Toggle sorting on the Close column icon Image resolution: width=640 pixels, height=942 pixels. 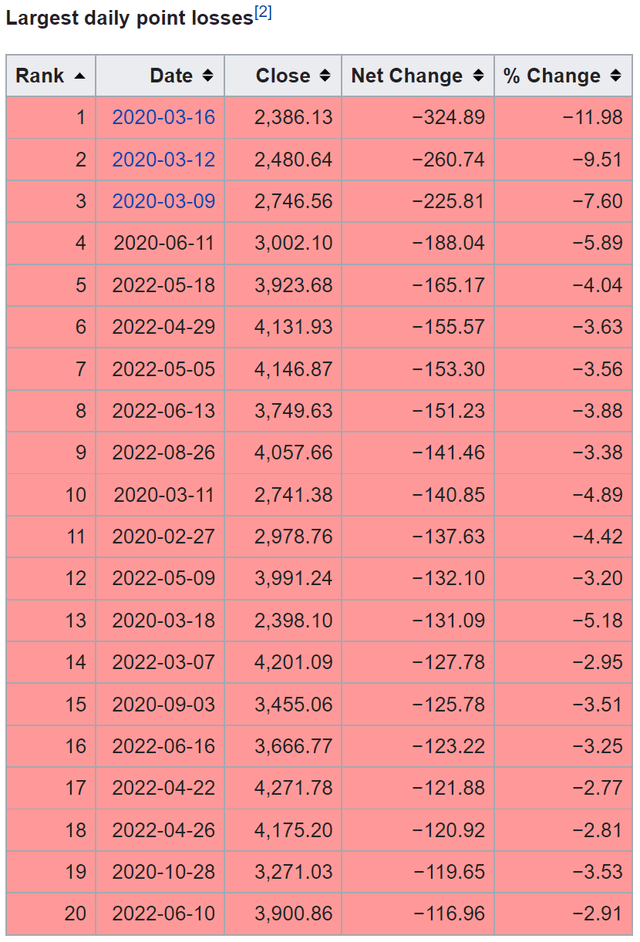[x=325, y=76]
